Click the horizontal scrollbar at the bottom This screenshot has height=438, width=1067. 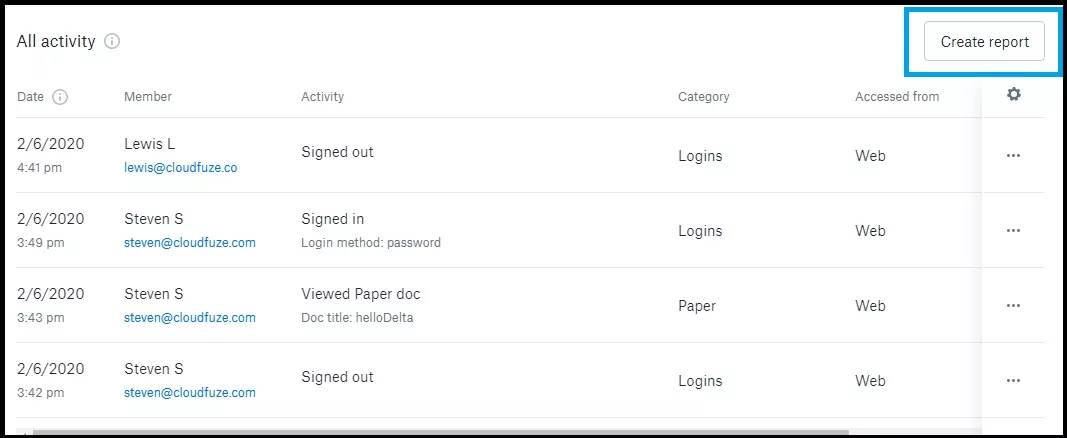point(441,433)
